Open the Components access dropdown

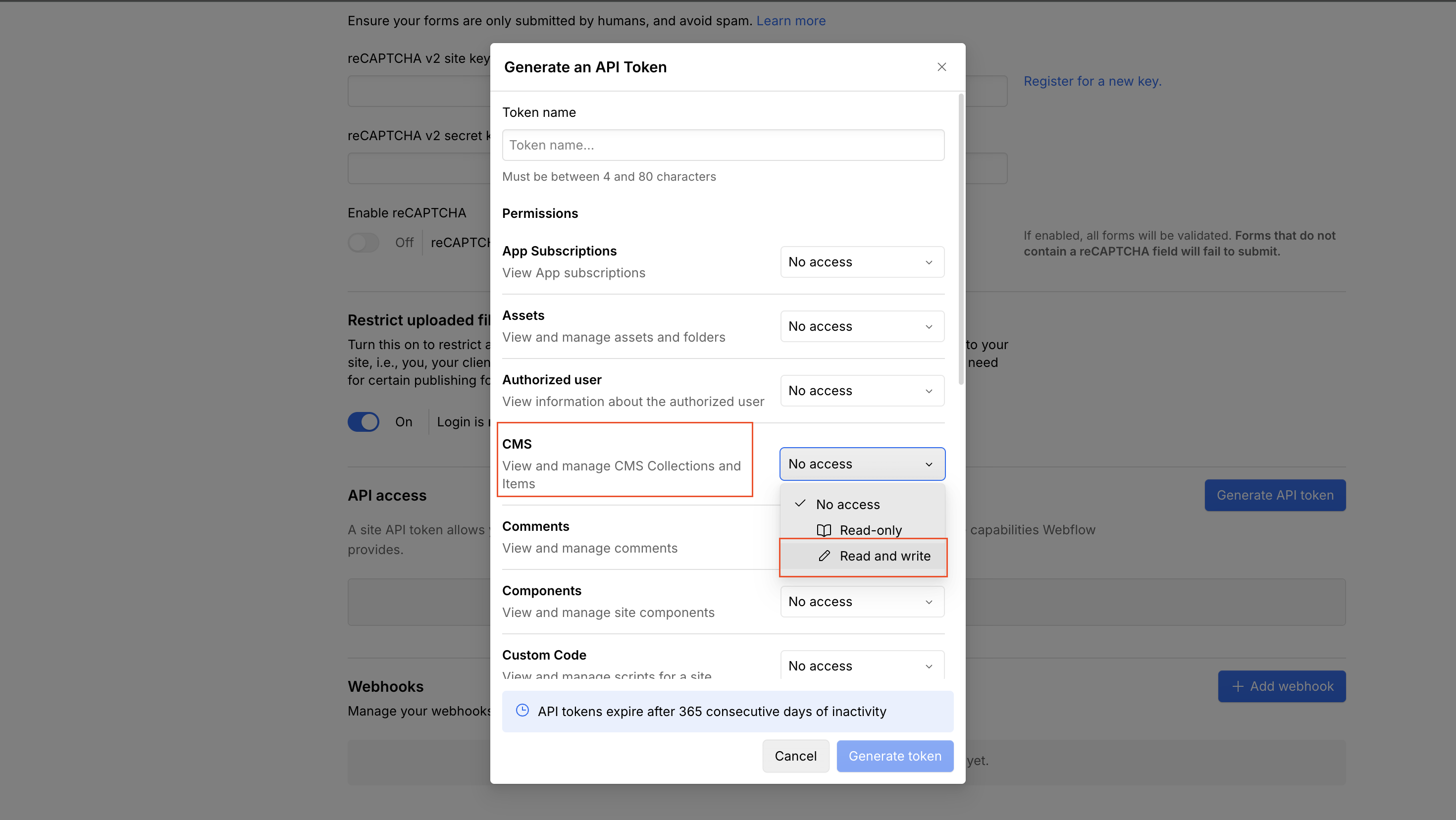(x=861, y=601)
